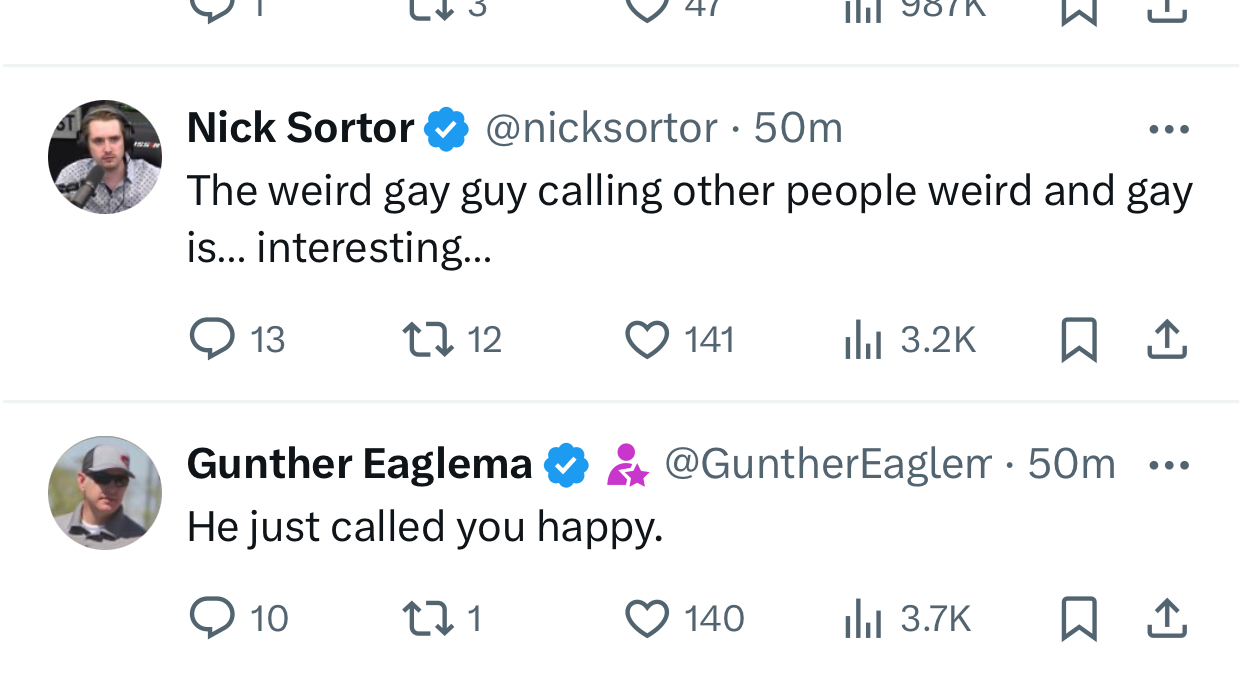Share Gunther Eagleman's tweet
This screenshot has width=1242, height=679.
tap(1167, 619)
